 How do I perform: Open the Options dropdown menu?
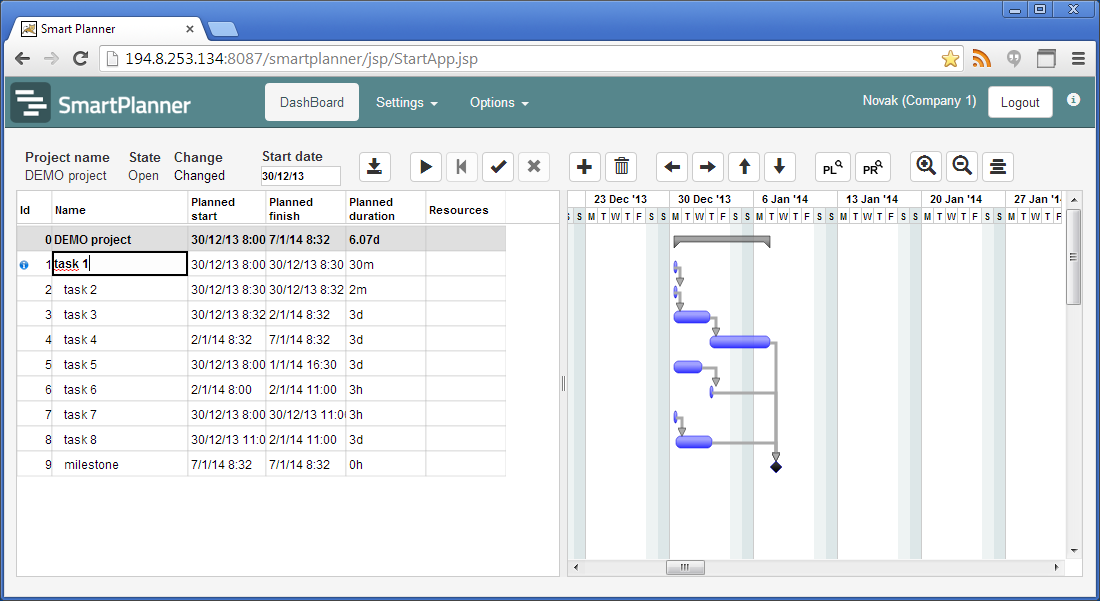pyautogui.click(x=499, y=102)
